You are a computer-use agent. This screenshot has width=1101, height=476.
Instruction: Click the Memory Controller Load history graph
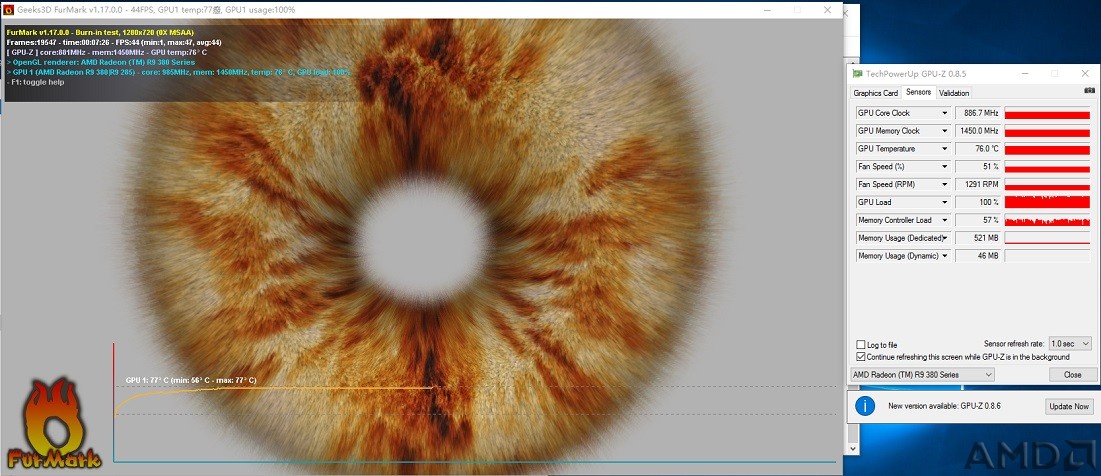point(1047,220)
